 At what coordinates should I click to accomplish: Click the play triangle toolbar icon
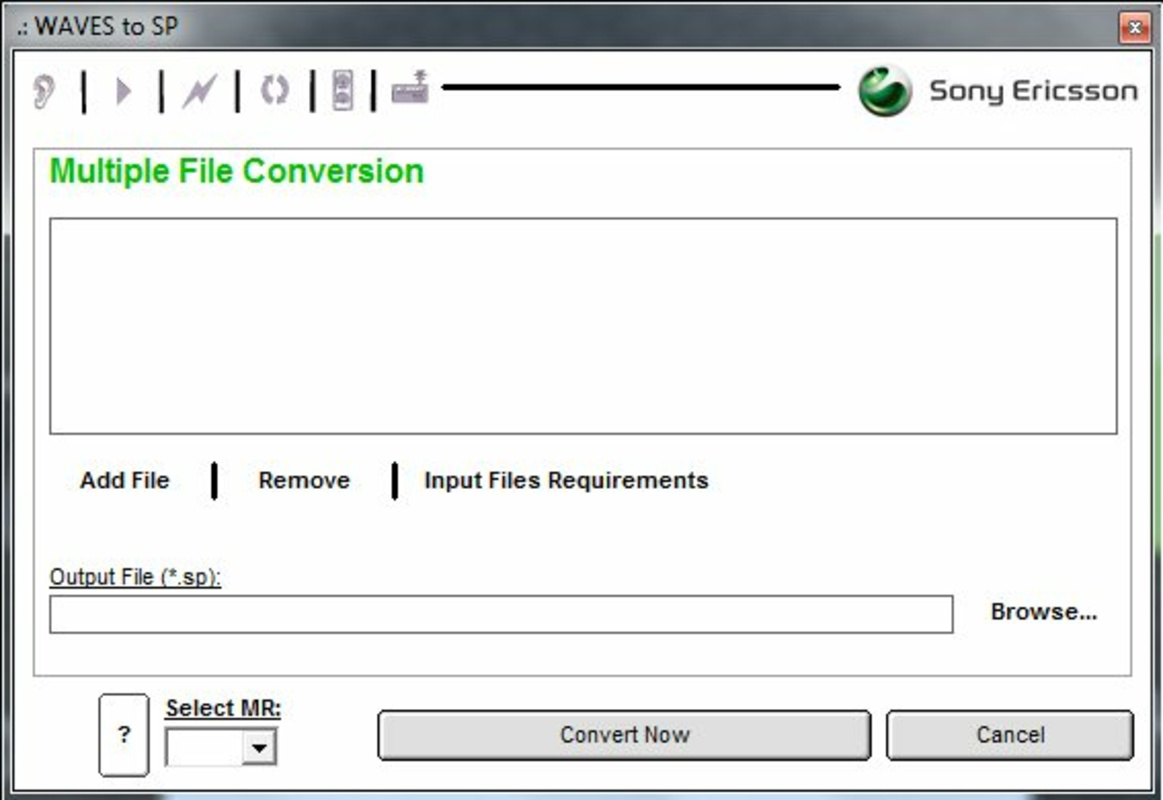pos(124,92)
